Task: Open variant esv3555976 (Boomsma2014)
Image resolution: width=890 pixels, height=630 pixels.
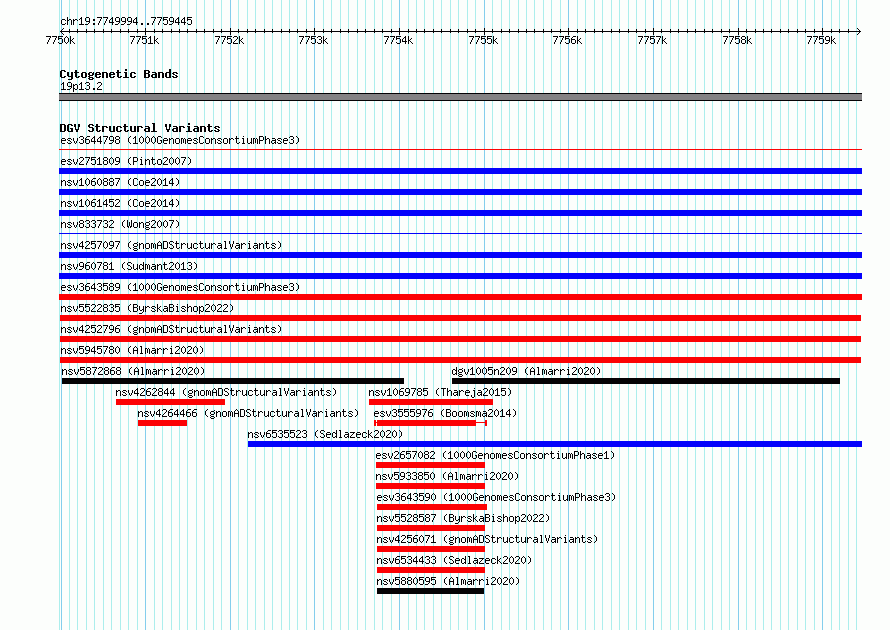Action: point(446,413)
